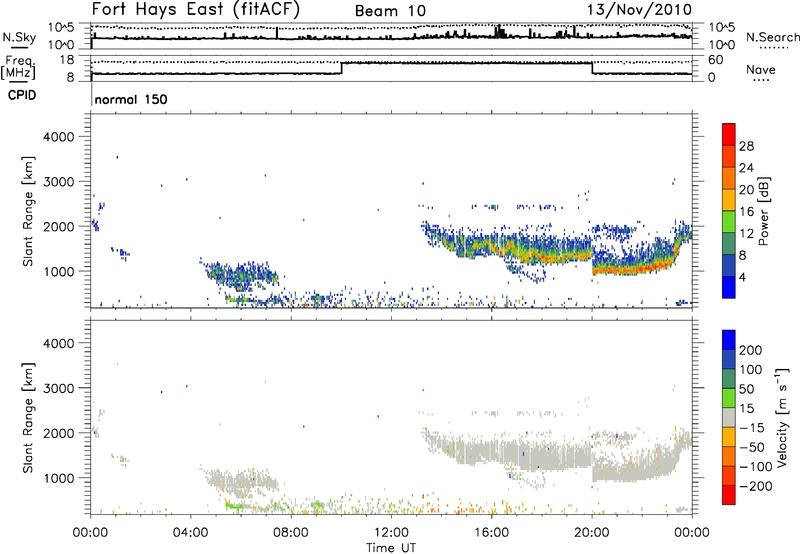Click the 'Velocity [m s⁻¹]' colorbar label

[x=782, y=417]
